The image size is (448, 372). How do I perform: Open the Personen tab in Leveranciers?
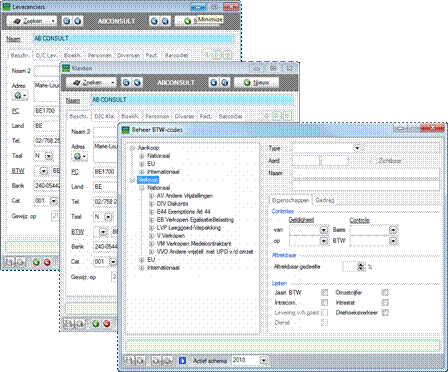(x=100, y=55)
